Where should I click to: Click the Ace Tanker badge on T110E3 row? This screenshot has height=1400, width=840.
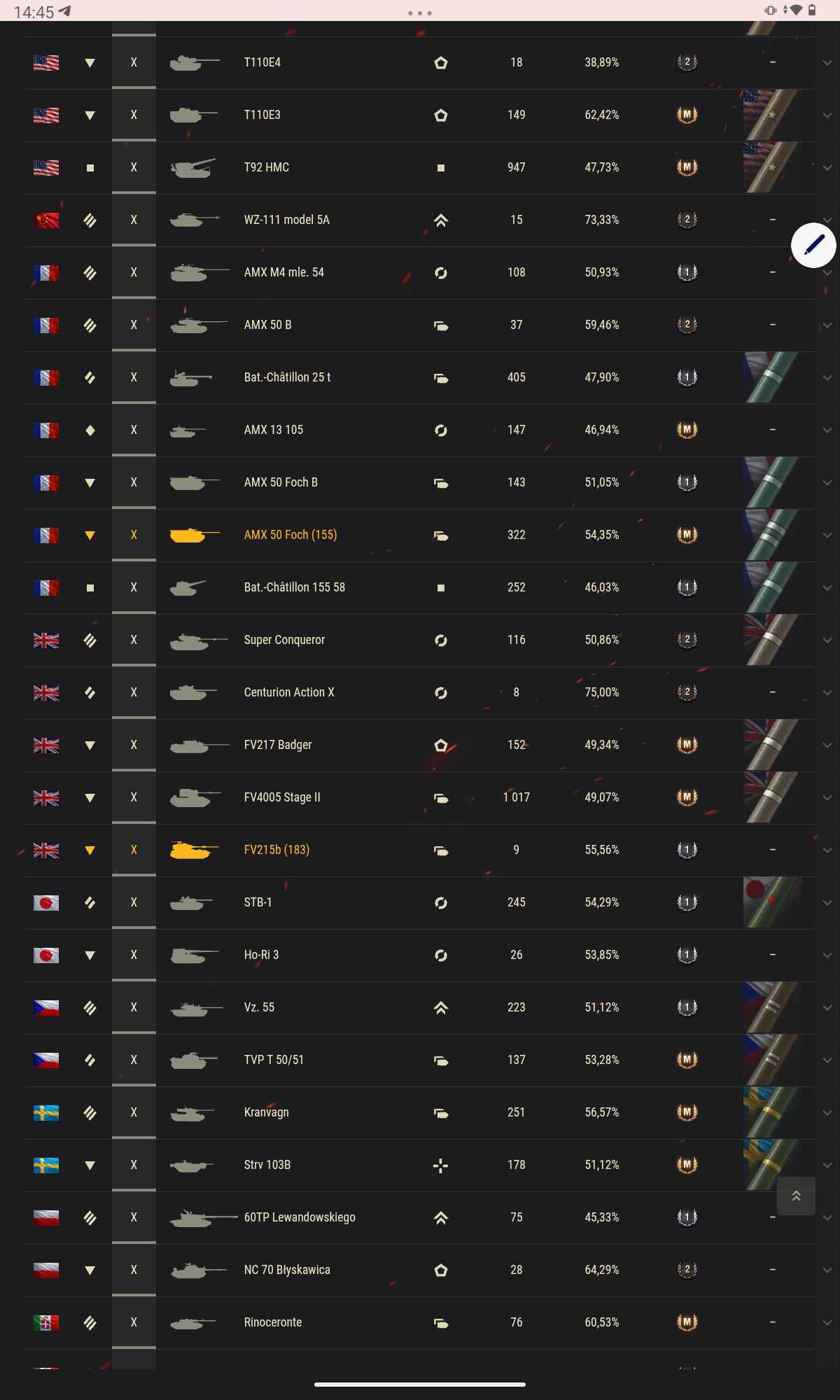point(687,115)
